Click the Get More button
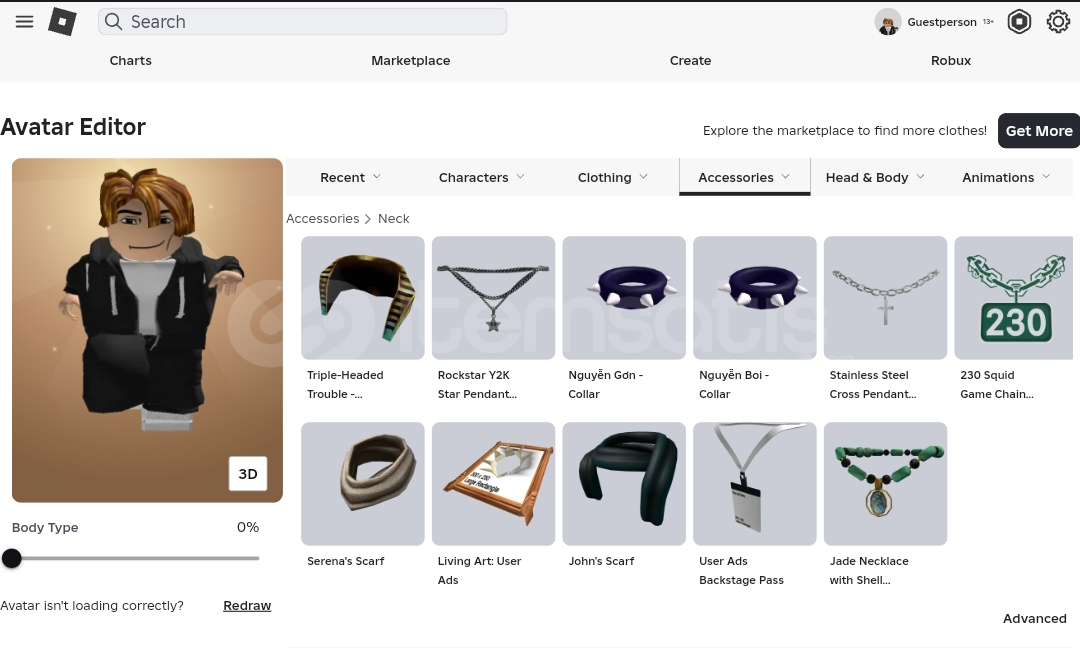1080x648 pixels. (1039, 131)
